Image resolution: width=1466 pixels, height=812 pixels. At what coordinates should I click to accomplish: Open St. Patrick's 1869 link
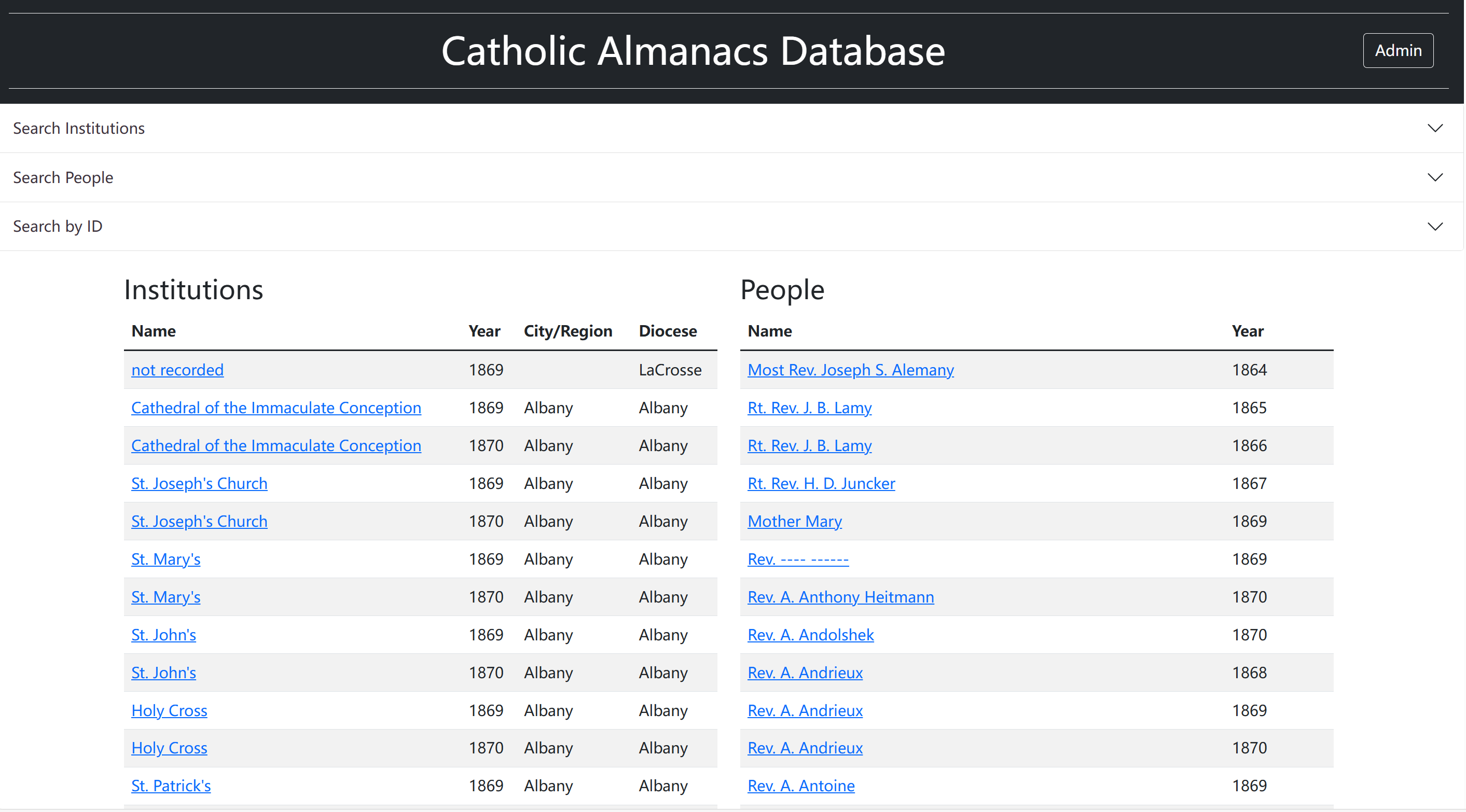(x=171, y=786)
